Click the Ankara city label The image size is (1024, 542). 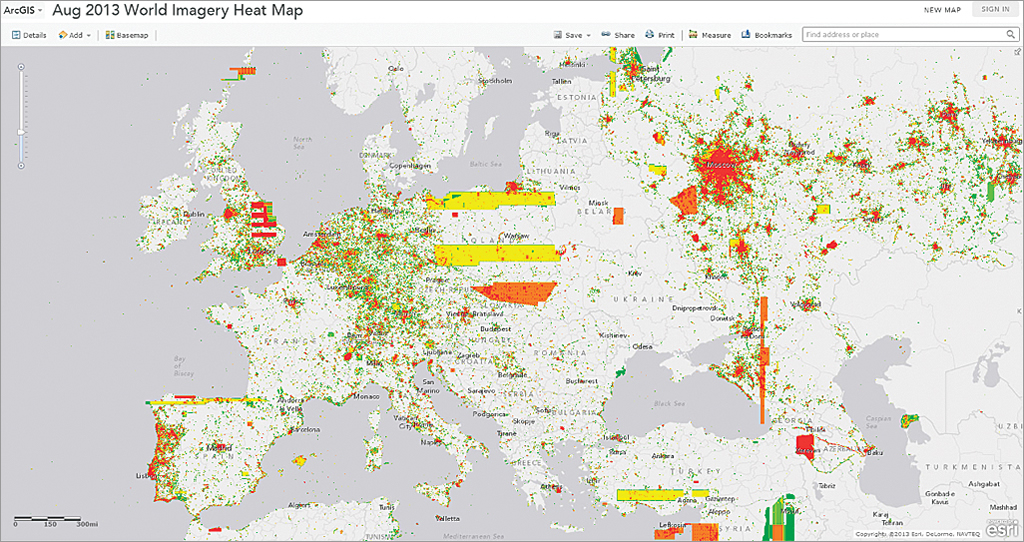(664, 455)
